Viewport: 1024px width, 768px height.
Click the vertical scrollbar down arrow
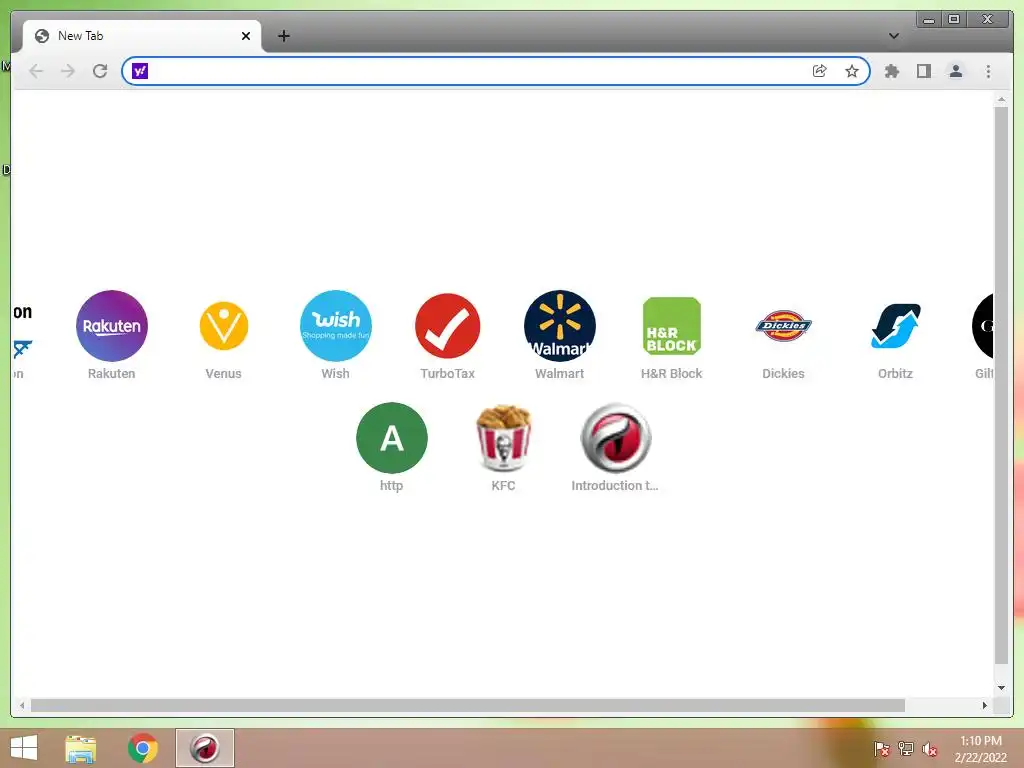pyautogui.click(x=1001, y=688)
